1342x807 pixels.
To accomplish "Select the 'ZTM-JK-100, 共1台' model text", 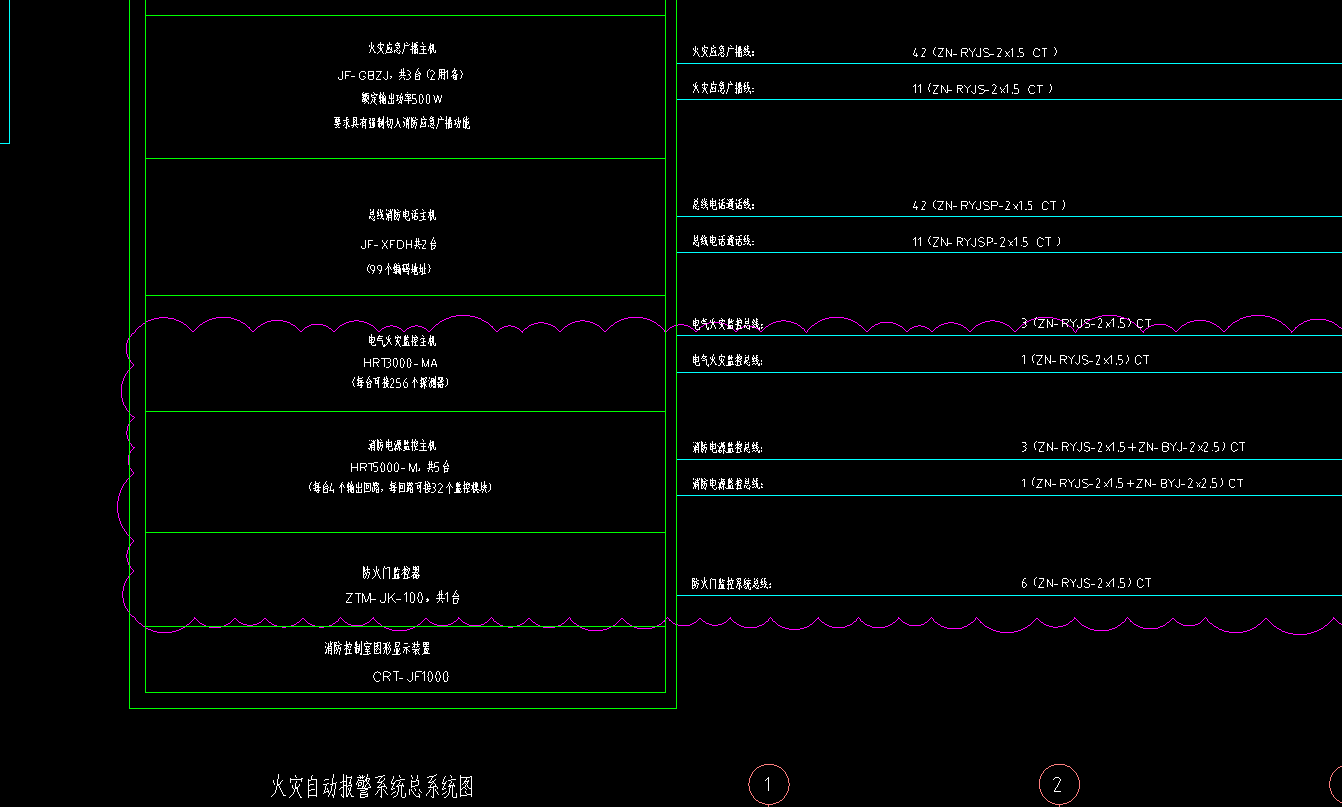I will [x=402, y=598].
